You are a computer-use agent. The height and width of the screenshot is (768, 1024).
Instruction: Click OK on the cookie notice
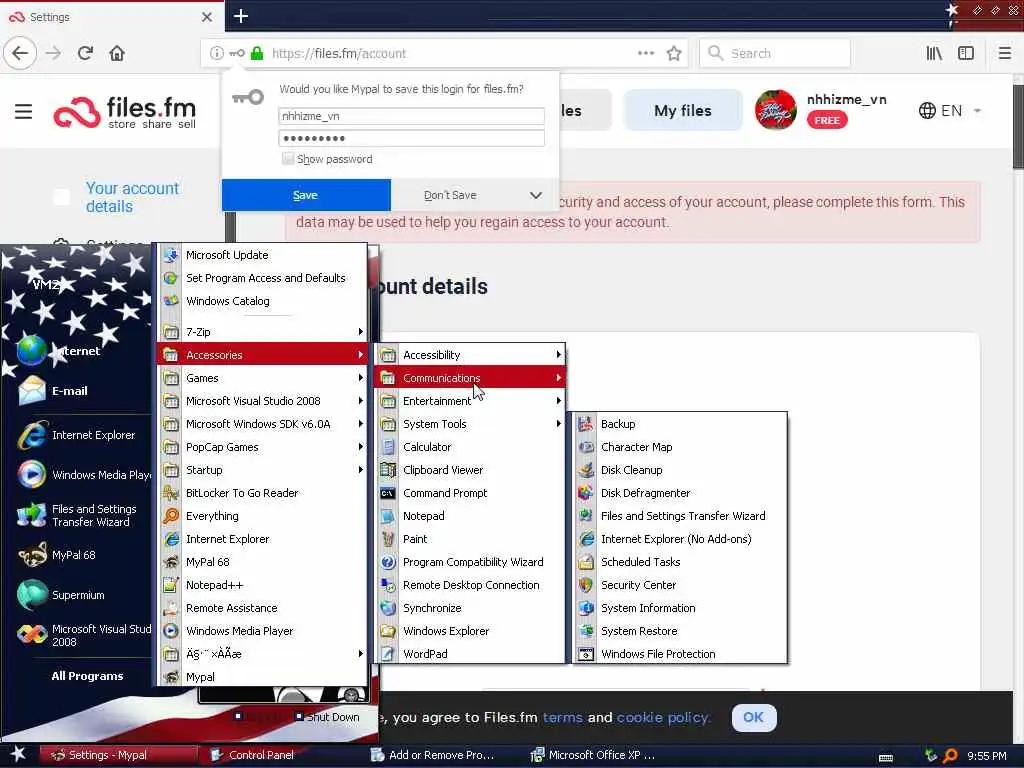(754, 717)
